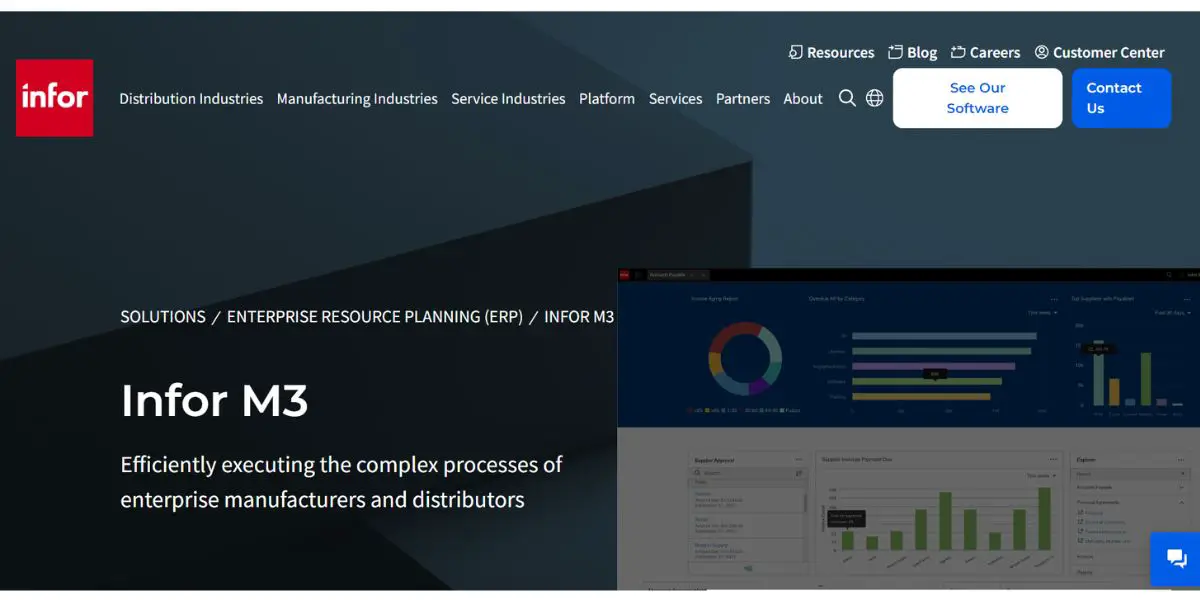Open the Distribution Industries menu

click(191, 99)
